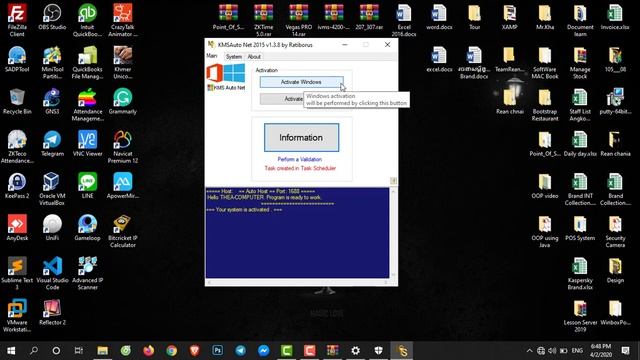Select the AnyDesk desktop icon
Viewport: 640px width, 360px height.
[x=17, y=228]
